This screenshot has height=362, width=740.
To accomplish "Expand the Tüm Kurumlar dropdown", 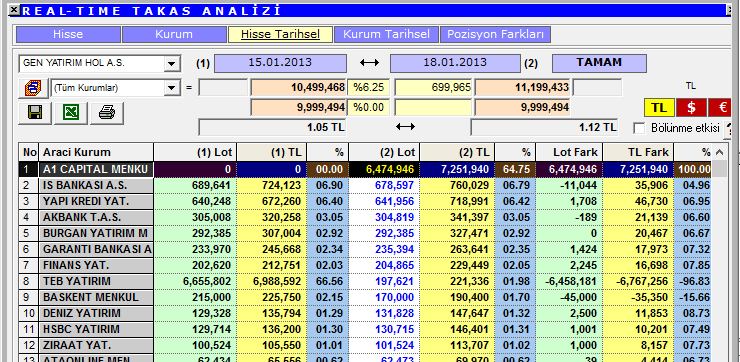I will pyautogui.click(x=172, y=88).
